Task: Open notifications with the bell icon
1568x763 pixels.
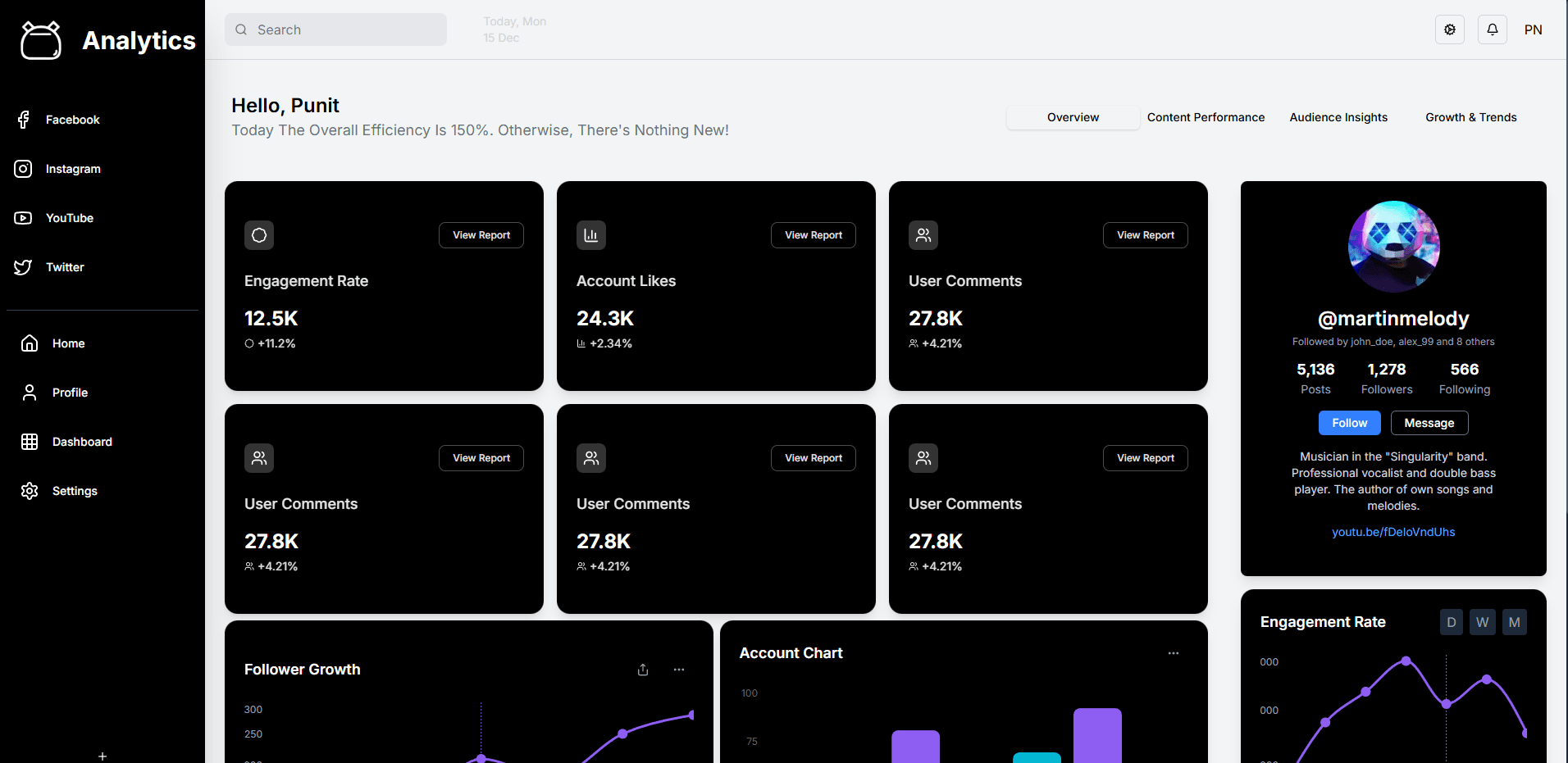Action: coord(1492,30)
